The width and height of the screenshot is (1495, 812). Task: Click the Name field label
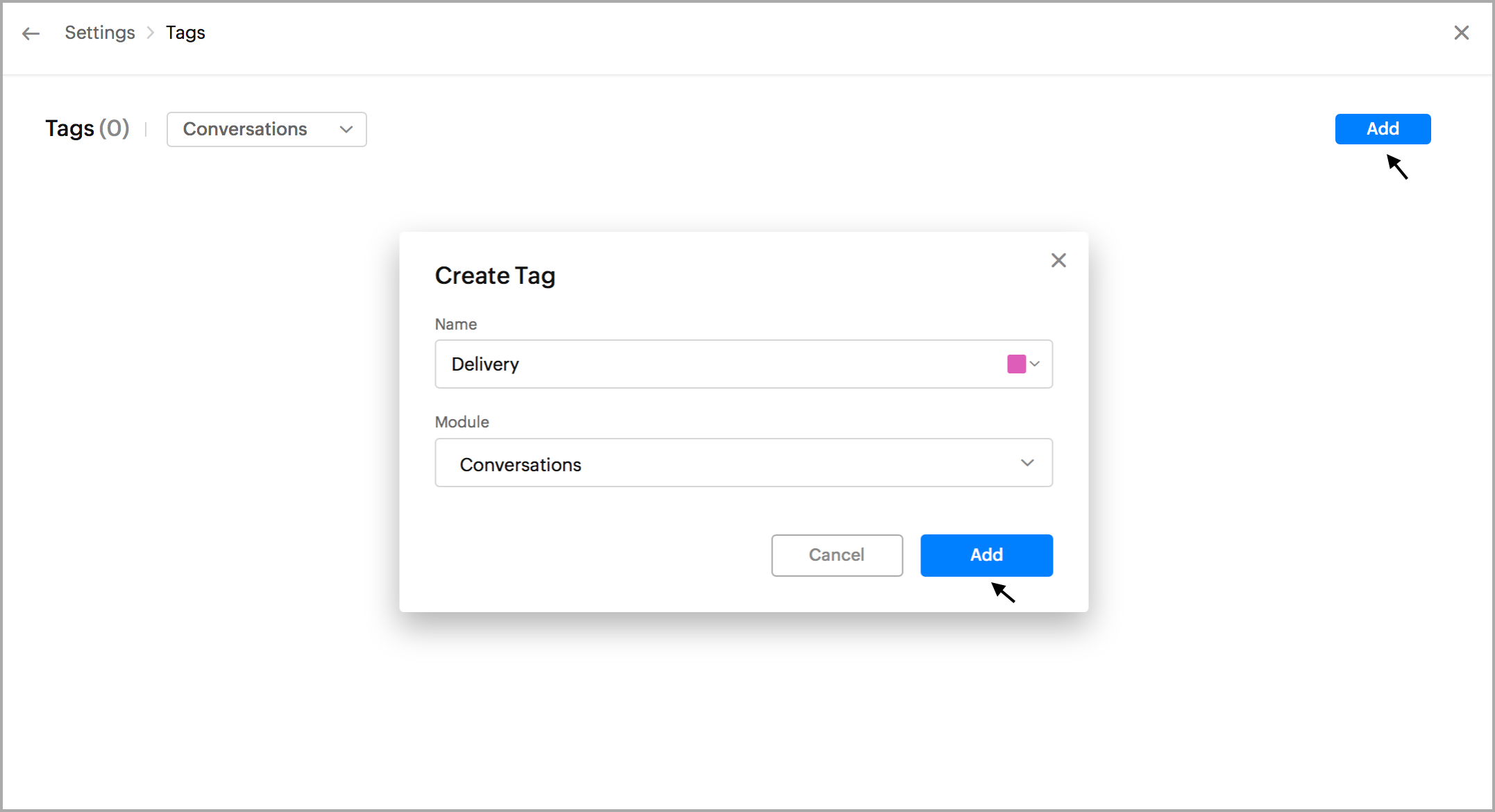point(456,324)
